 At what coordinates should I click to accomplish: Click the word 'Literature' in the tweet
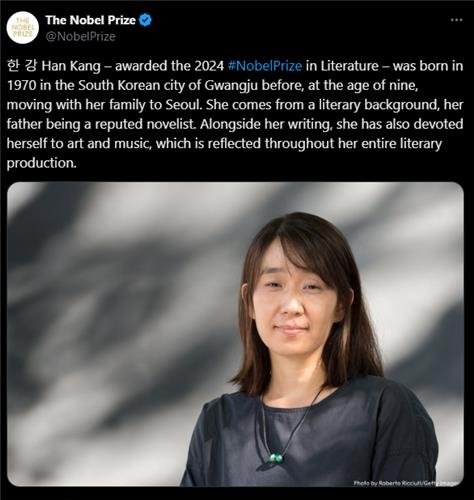coord(349,66)
